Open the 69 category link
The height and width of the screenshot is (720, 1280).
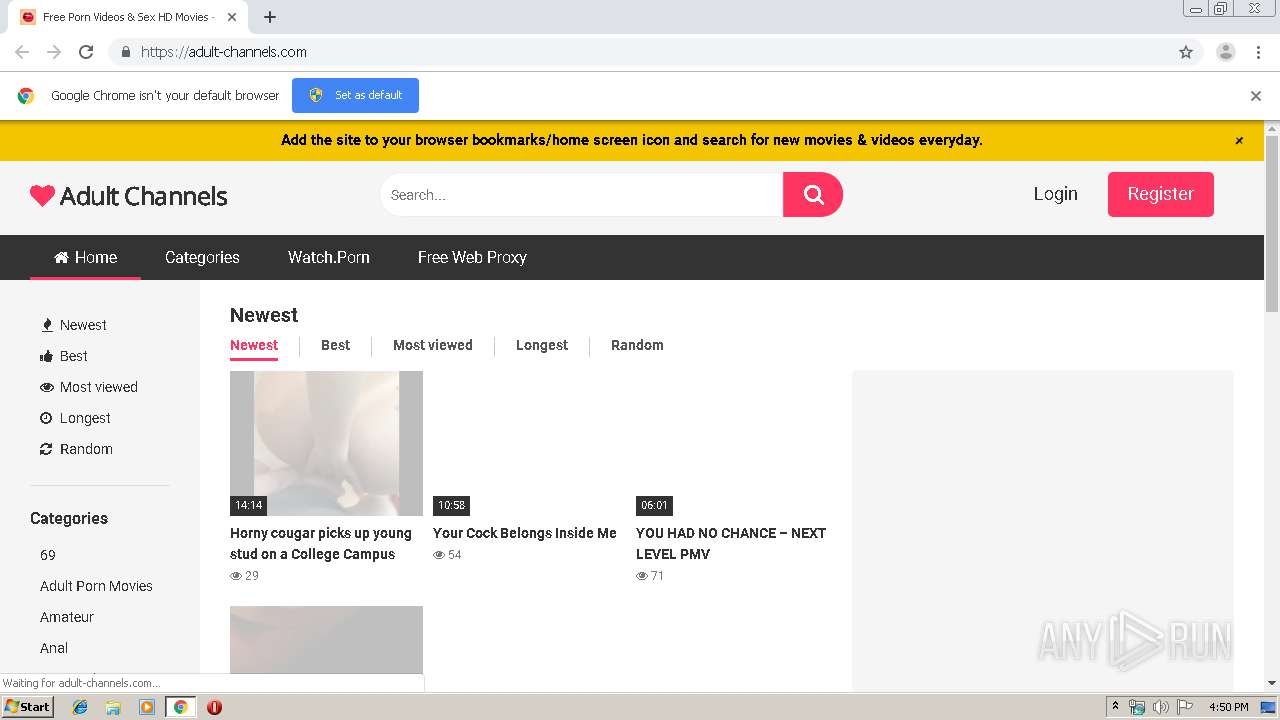click(x=48, y=555)
